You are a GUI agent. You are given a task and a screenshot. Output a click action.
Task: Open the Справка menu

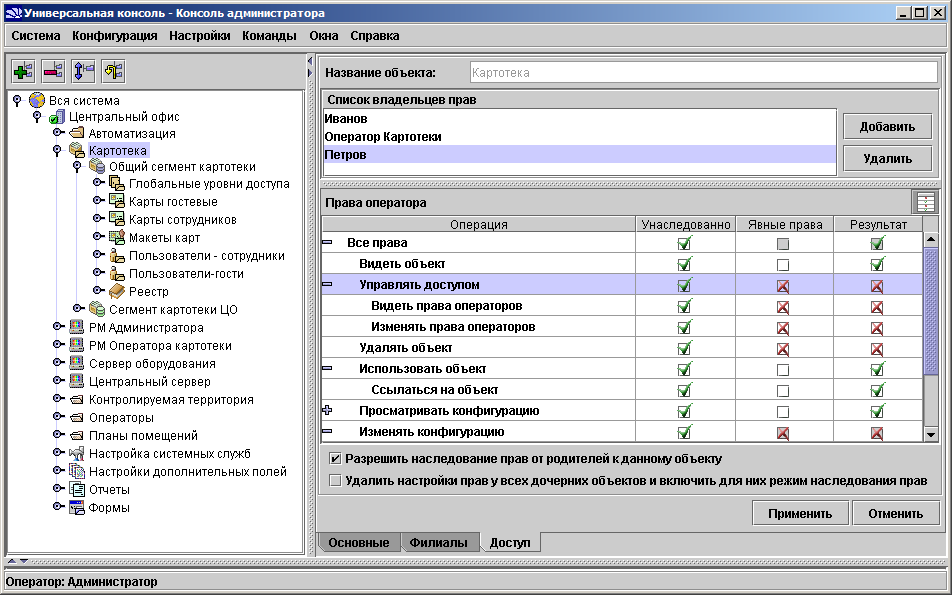click(375, 36)
